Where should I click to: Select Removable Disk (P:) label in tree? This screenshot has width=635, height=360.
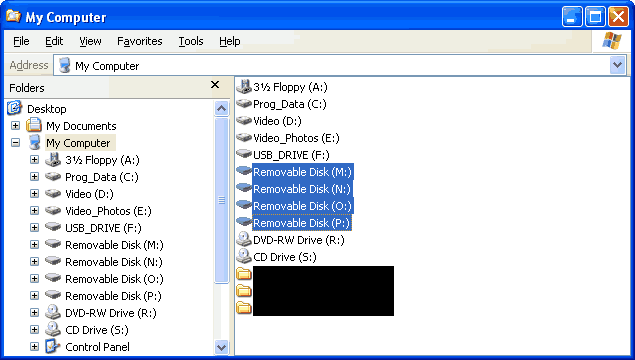point(113,296)
